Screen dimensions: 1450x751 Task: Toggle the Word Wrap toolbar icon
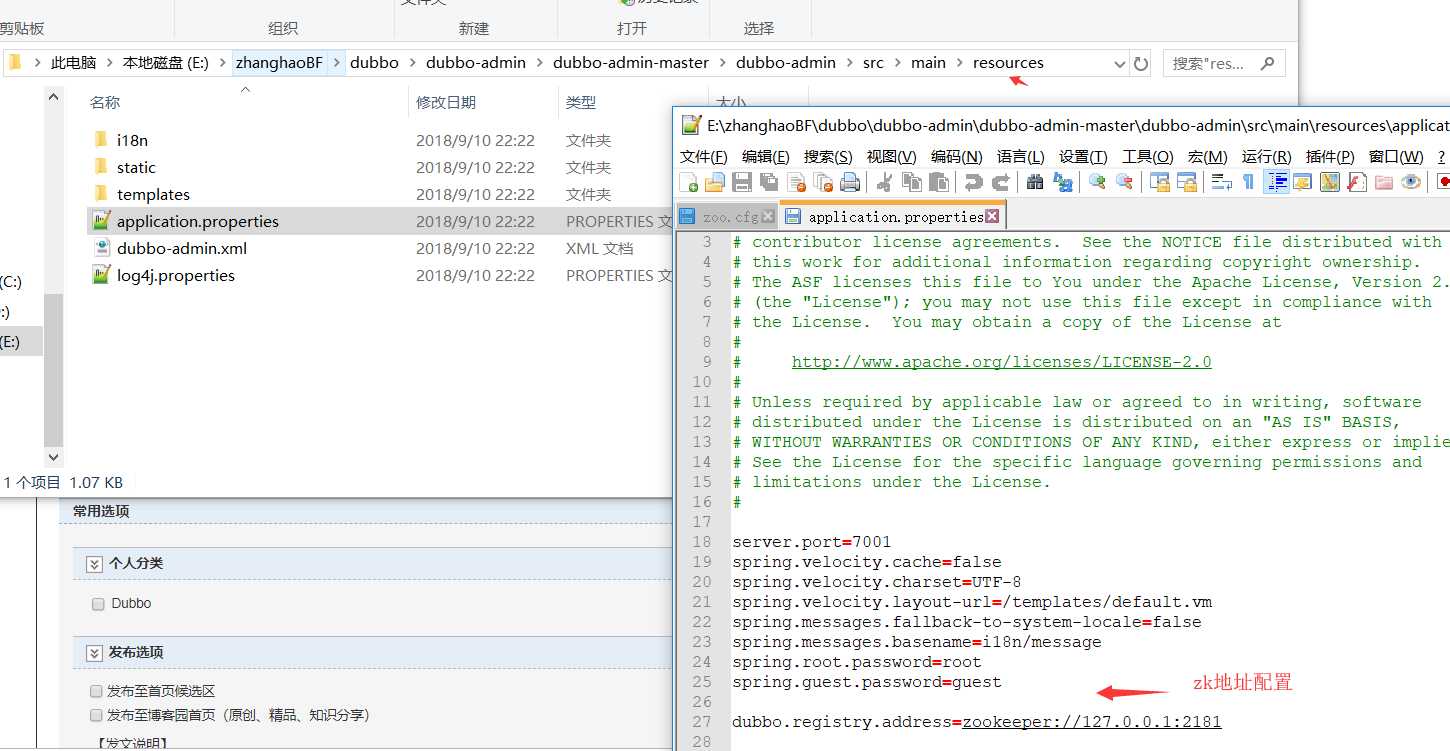tap(1221, 182)
